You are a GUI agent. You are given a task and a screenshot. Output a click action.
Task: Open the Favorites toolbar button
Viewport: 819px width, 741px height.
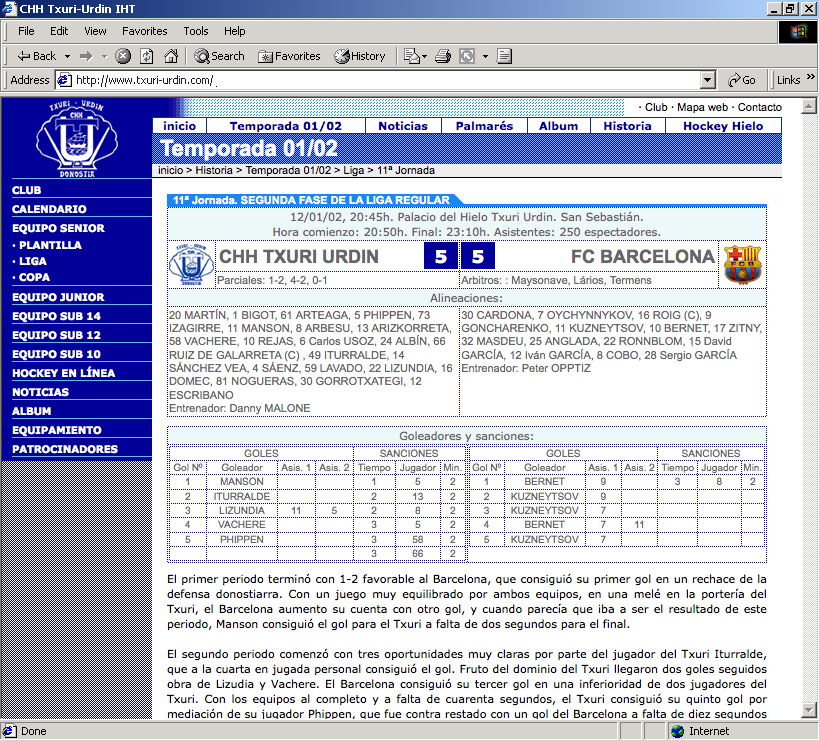coord(289,56)
